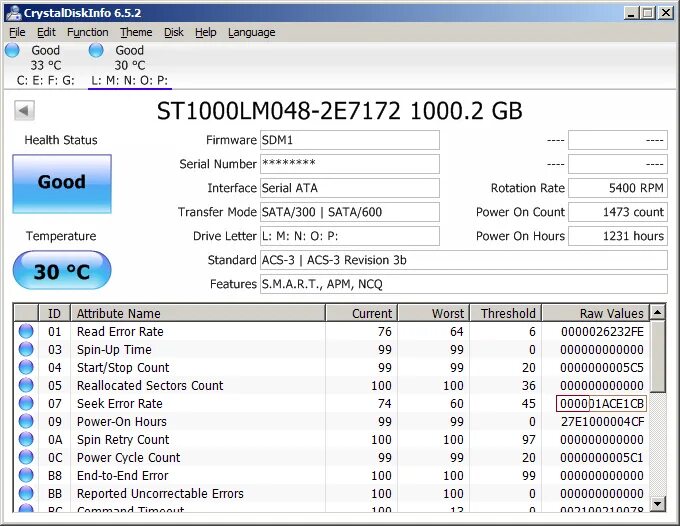
Task: Click the Good health status button
Action: [x=62, y=184]
